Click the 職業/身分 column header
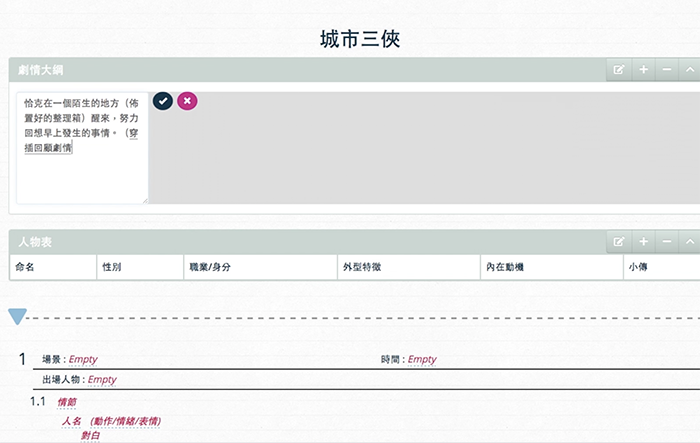 point(212,268)
